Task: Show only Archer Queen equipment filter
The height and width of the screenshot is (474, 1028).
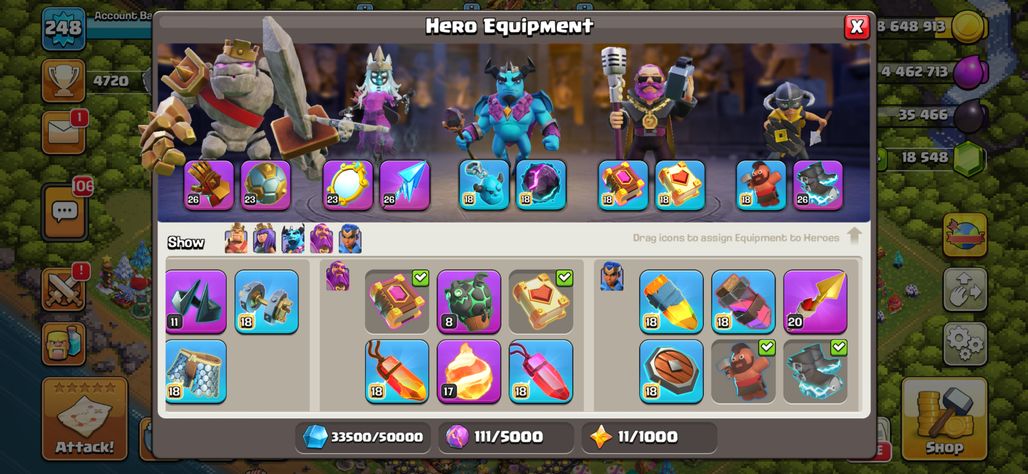Action: tap(265, 239)
